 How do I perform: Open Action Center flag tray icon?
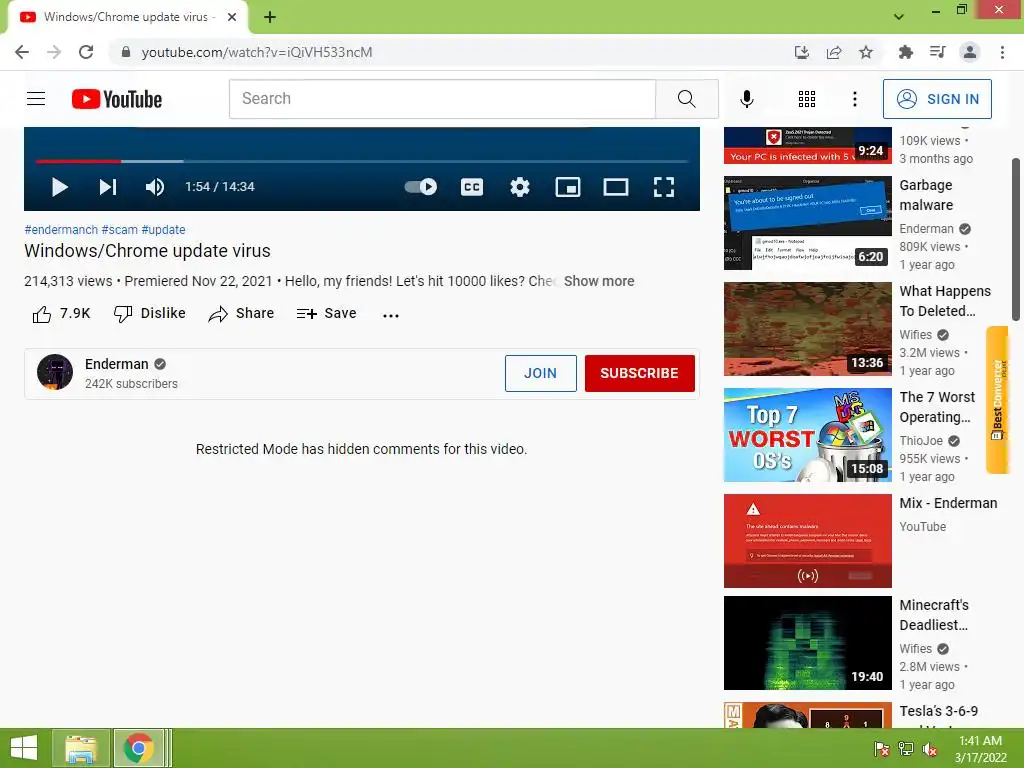pos(881,749)
